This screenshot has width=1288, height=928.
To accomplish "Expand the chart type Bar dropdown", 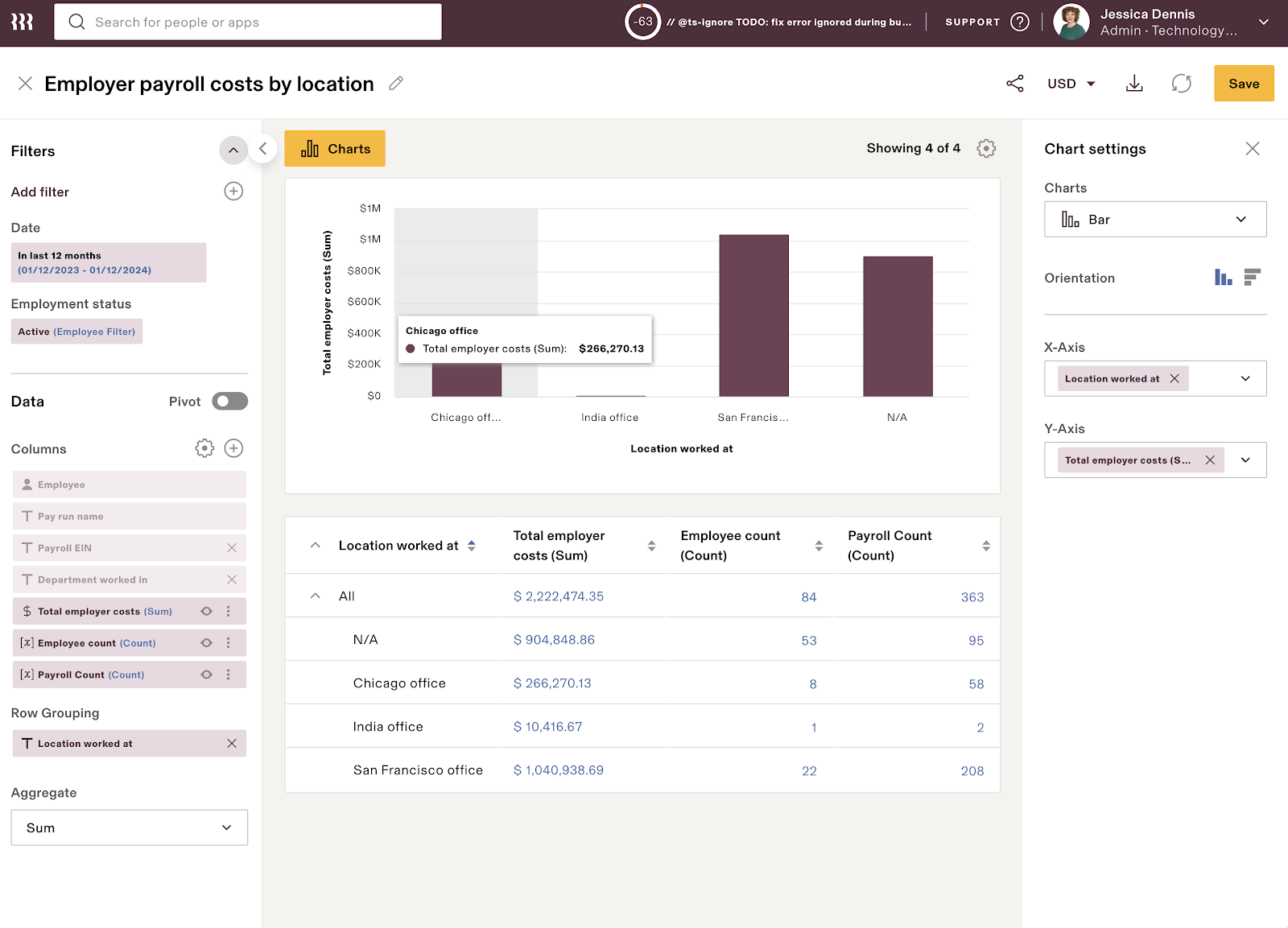I will click(x=1154, y=220).
